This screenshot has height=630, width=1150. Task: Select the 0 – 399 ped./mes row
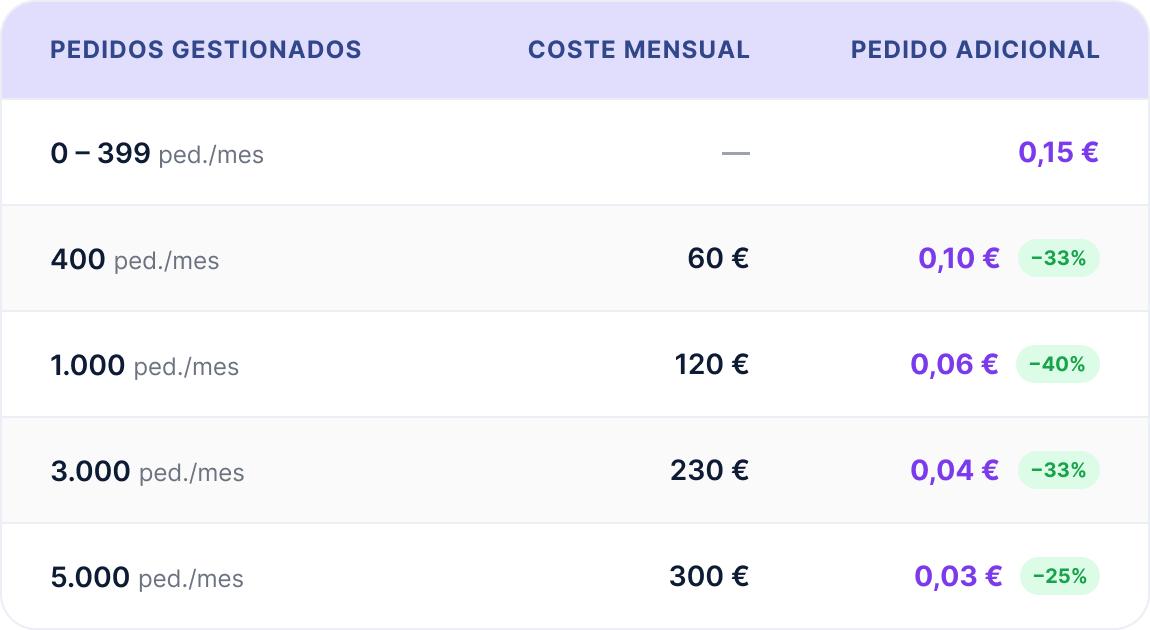click(x=575, y=153)
